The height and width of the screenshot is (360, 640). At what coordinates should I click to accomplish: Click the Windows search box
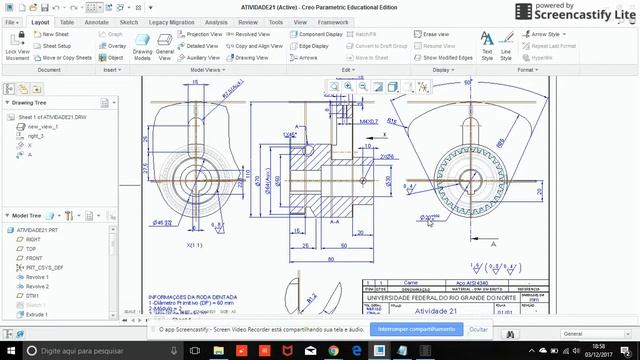(x=102, y=351)
